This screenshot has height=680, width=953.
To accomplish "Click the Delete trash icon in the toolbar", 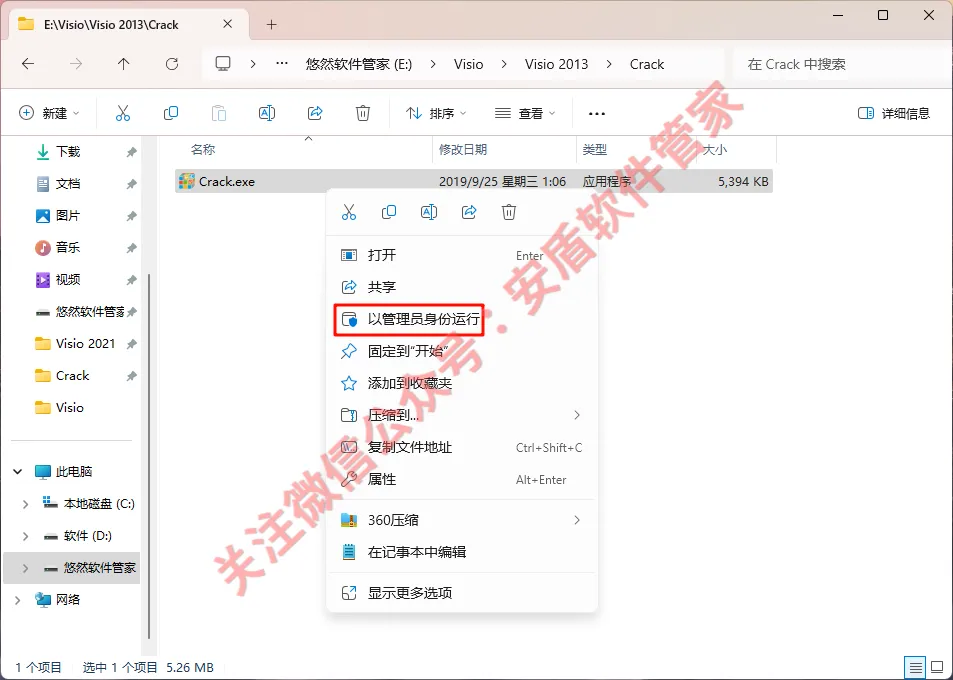I will pyautogui.click(x=363, y=113).
